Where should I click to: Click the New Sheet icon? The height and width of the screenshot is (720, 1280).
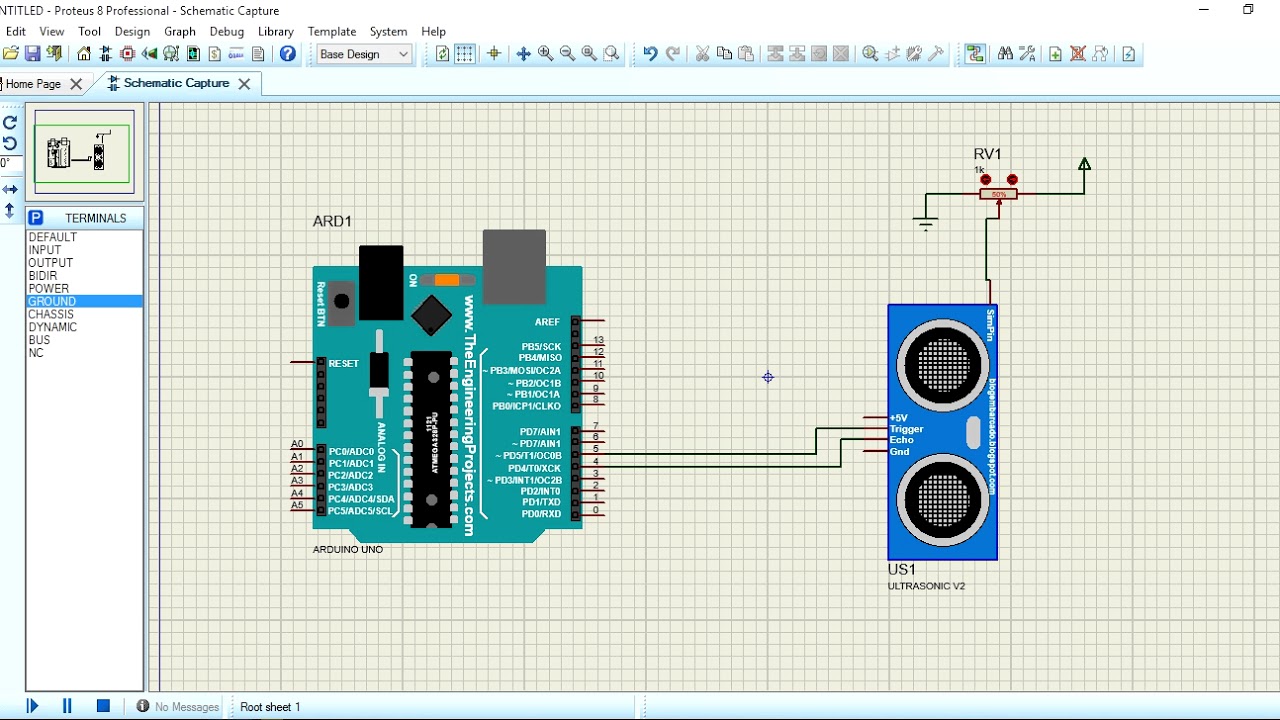tap(1055, 54)
